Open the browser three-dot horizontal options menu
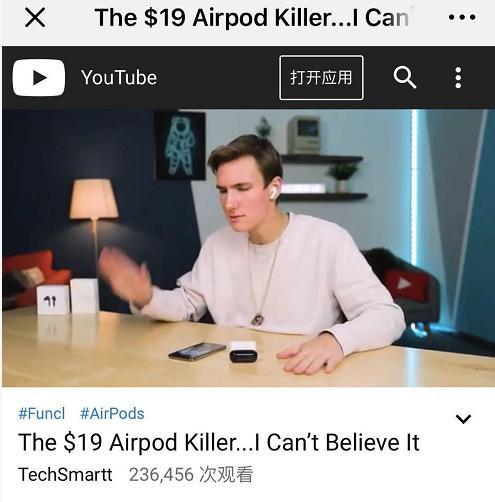Screen dimensions: 495x502 tap(462, 17)
